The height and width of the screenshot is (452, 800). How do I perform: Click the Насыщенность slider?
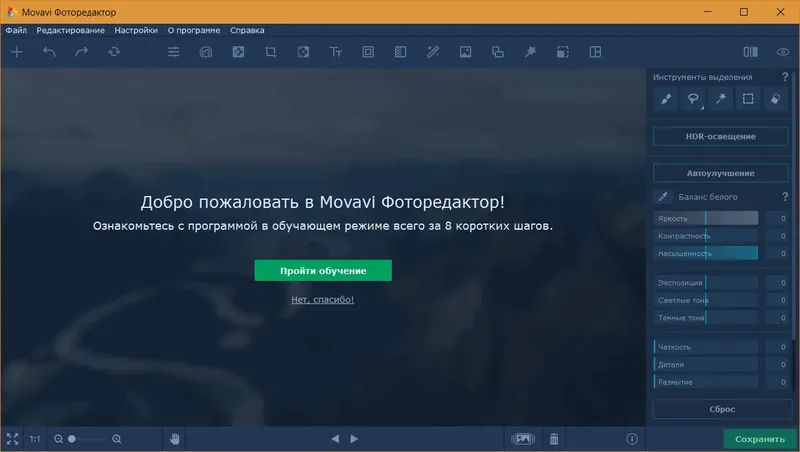[x=706, y=253]
